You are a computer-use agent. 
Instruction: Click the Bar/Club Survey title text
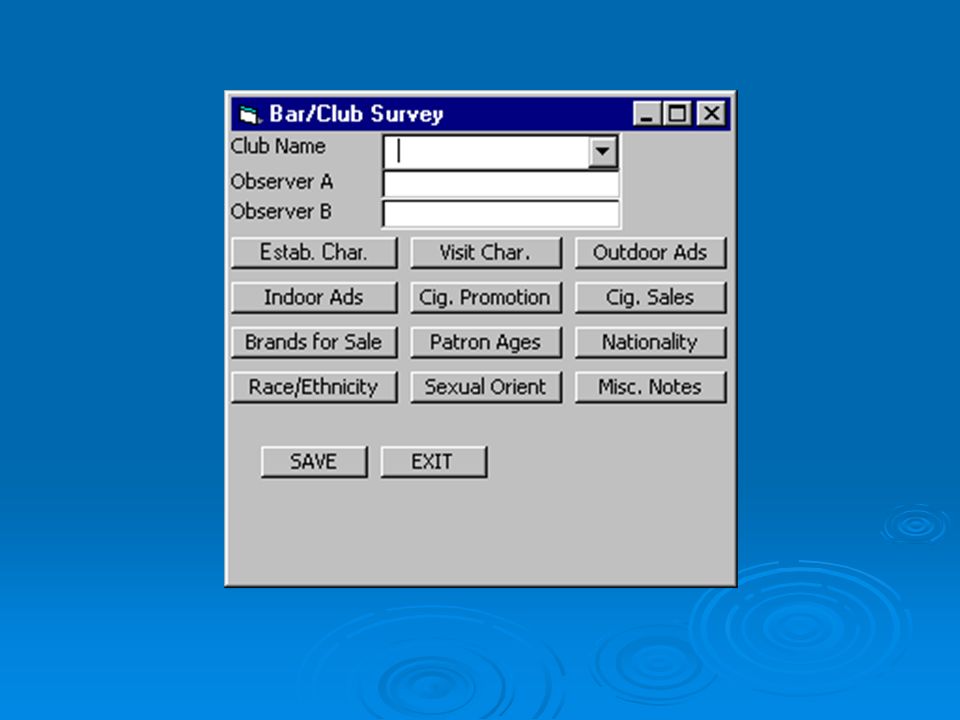click(356, 114)
